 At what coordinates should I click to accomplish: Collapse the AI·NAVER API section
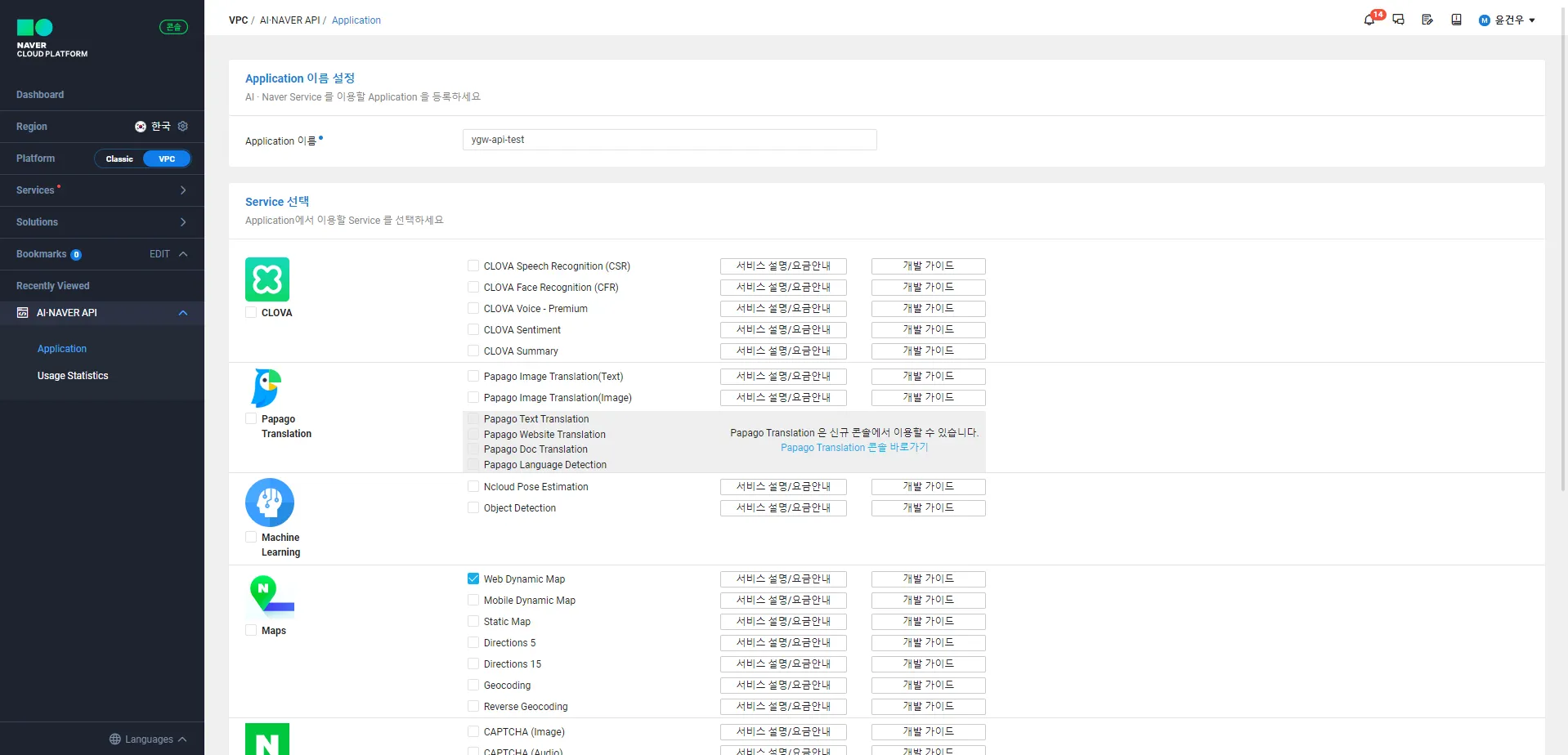tap(183, 313)
